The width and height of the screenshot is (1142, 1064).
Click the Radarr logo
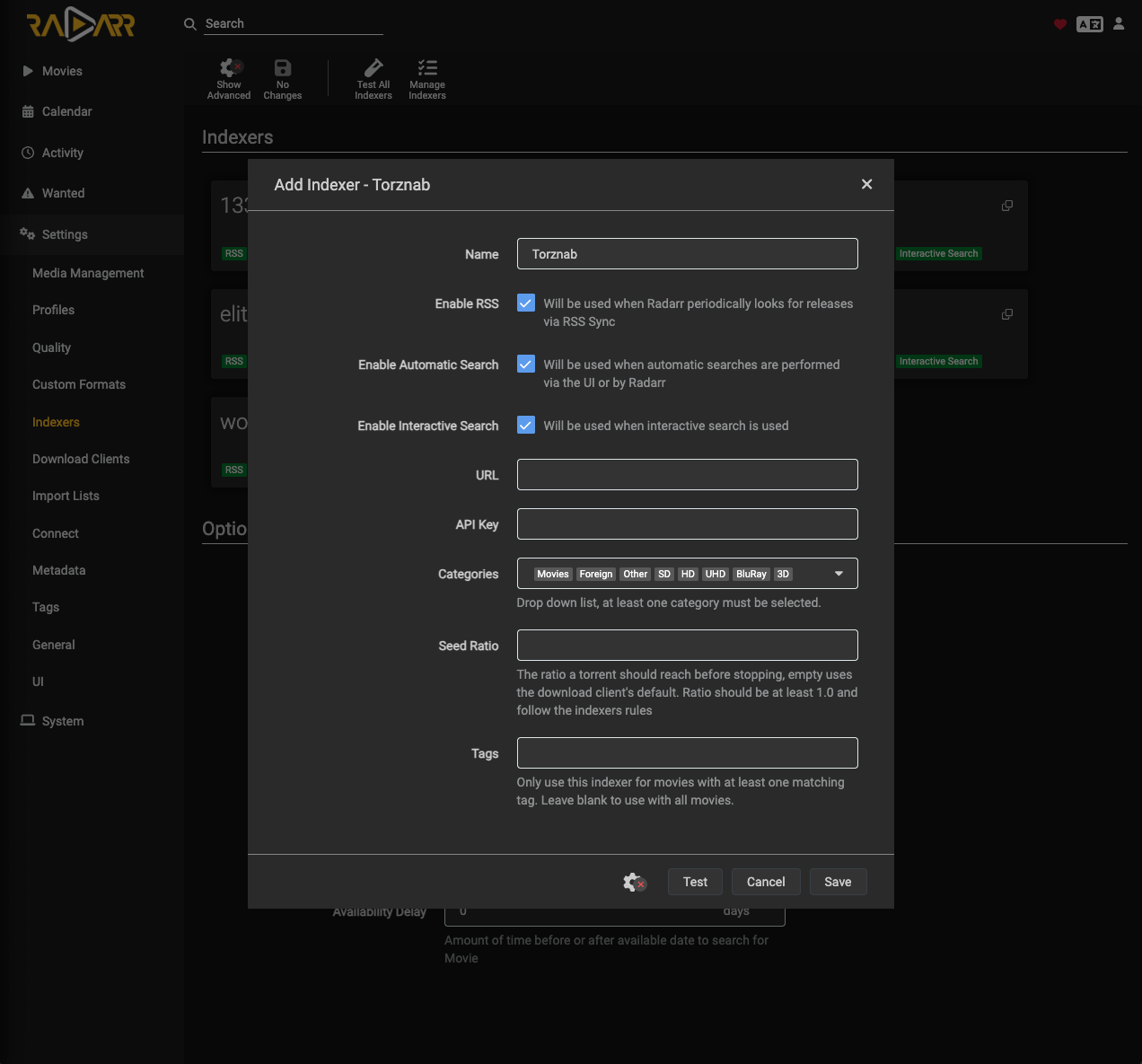(x=81, y=24)
